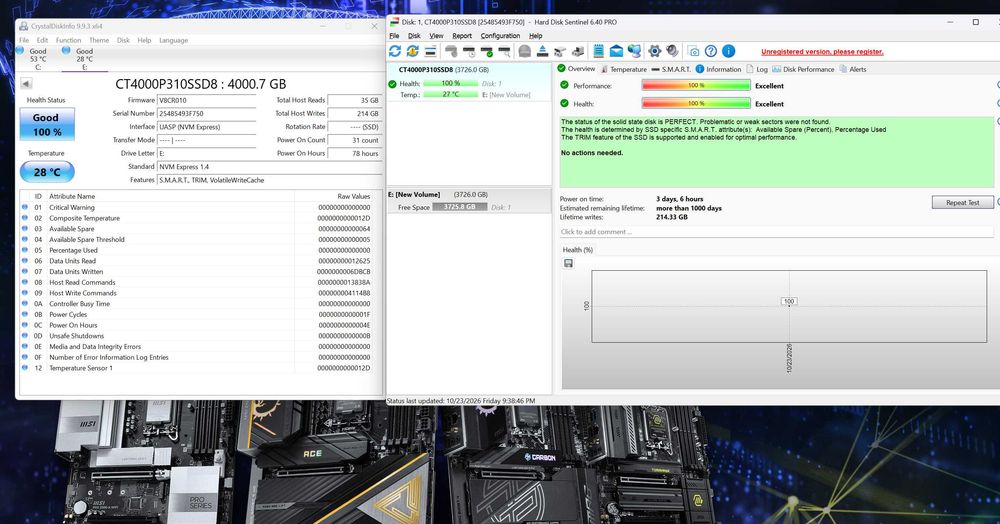Image resolution: width=1000 pixels, height=524 pixels.
Task: Click the save floppy icon above health graph
Action: click(568, 263)
